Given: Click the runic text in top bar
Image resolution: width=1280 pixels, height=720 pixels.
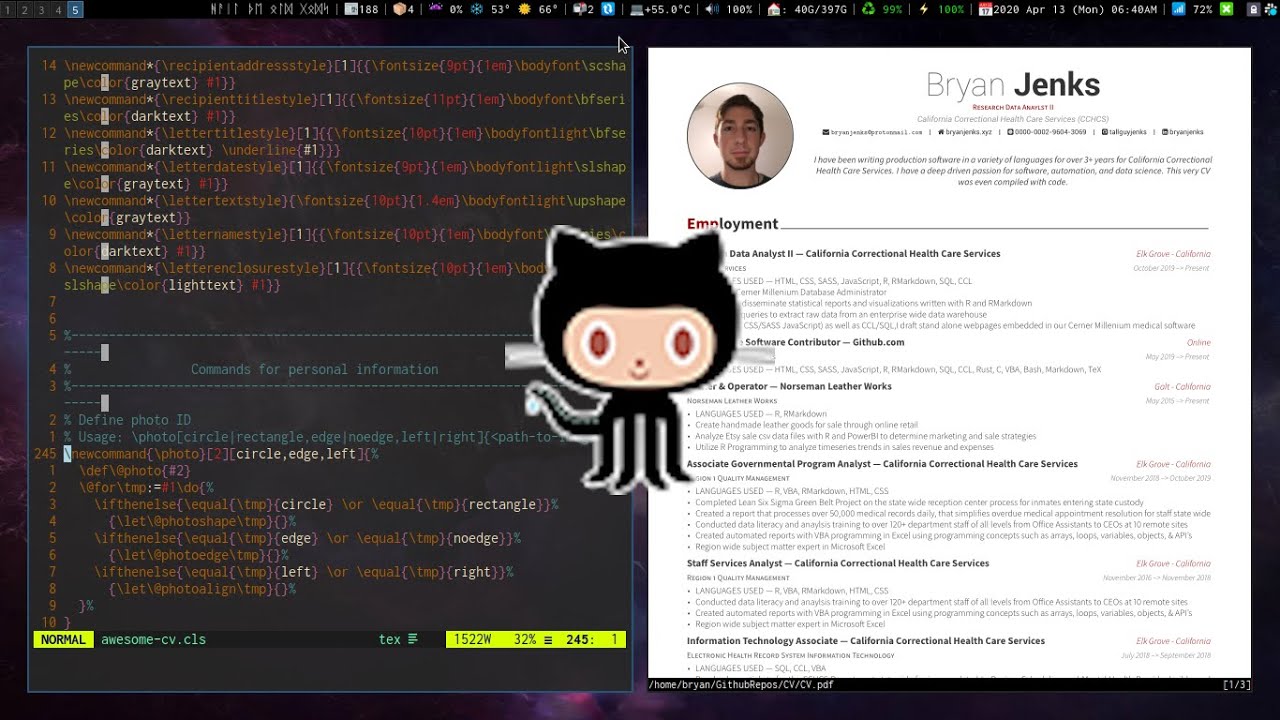Looking at the screenshot, I should pyautogui.click(x=270, y=9).
